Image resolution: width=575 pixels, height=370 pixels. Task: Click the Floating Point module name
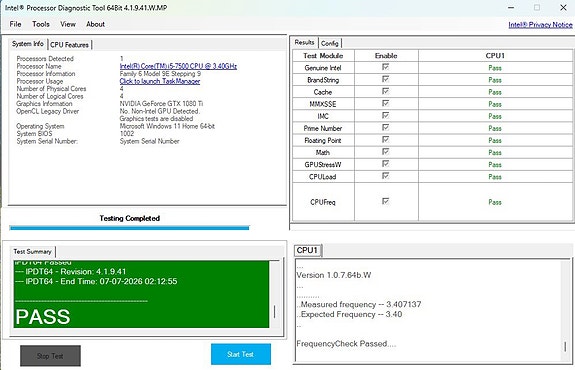coord(323,140)
